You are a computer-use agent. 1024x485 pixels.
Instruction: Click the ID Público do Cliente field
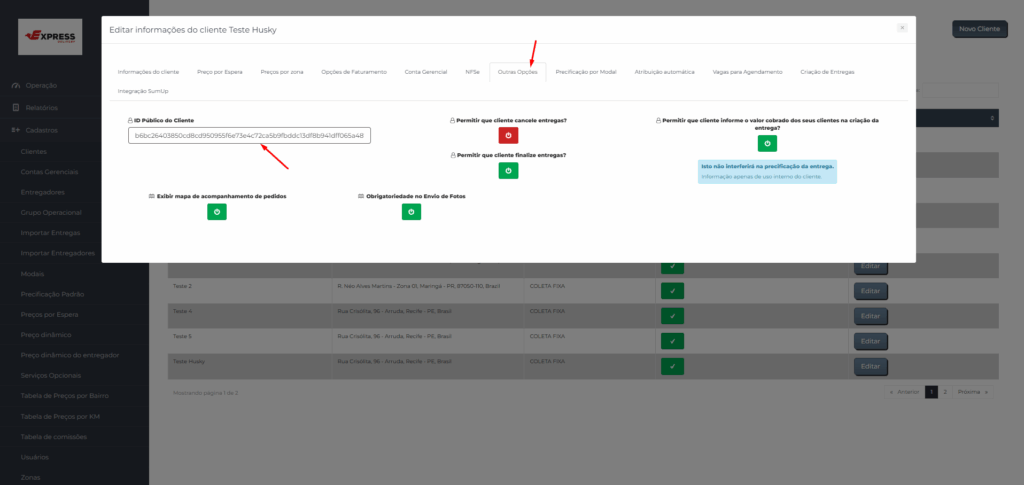[x=249, y=135]
